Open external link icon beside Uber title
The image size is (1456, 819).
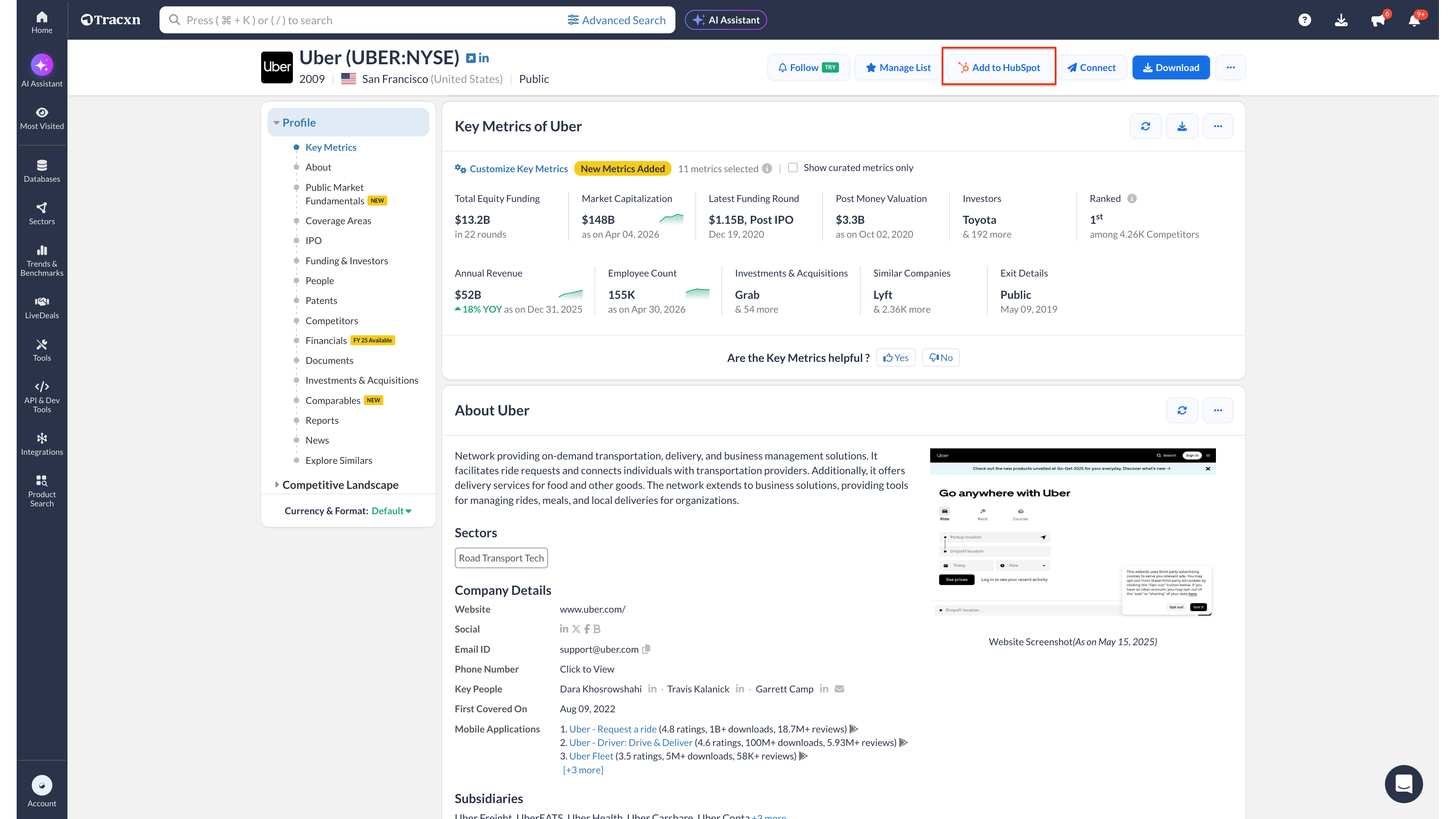(x=470, y=58)
